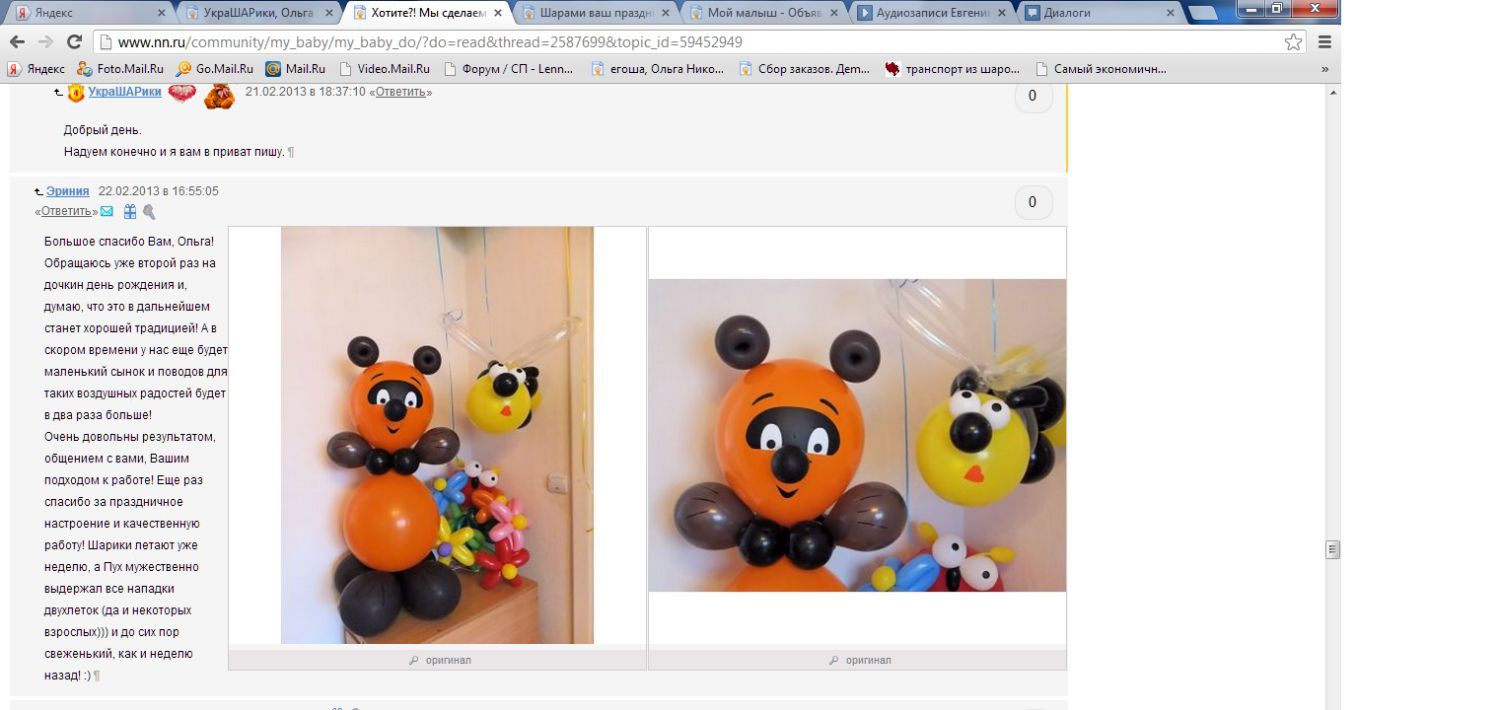The height and width of the screenshot is (710, 1500).
Task: Click the address bar URL field
Action: point(700,42)
